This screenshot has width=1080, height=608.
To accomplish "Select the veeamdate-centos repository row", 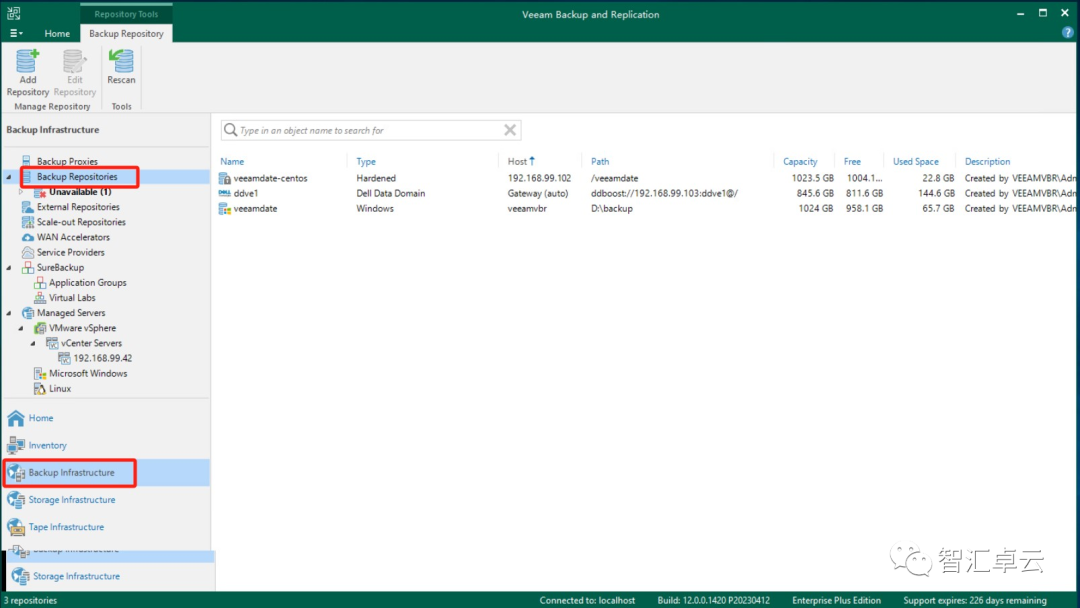I will [646, 178].
